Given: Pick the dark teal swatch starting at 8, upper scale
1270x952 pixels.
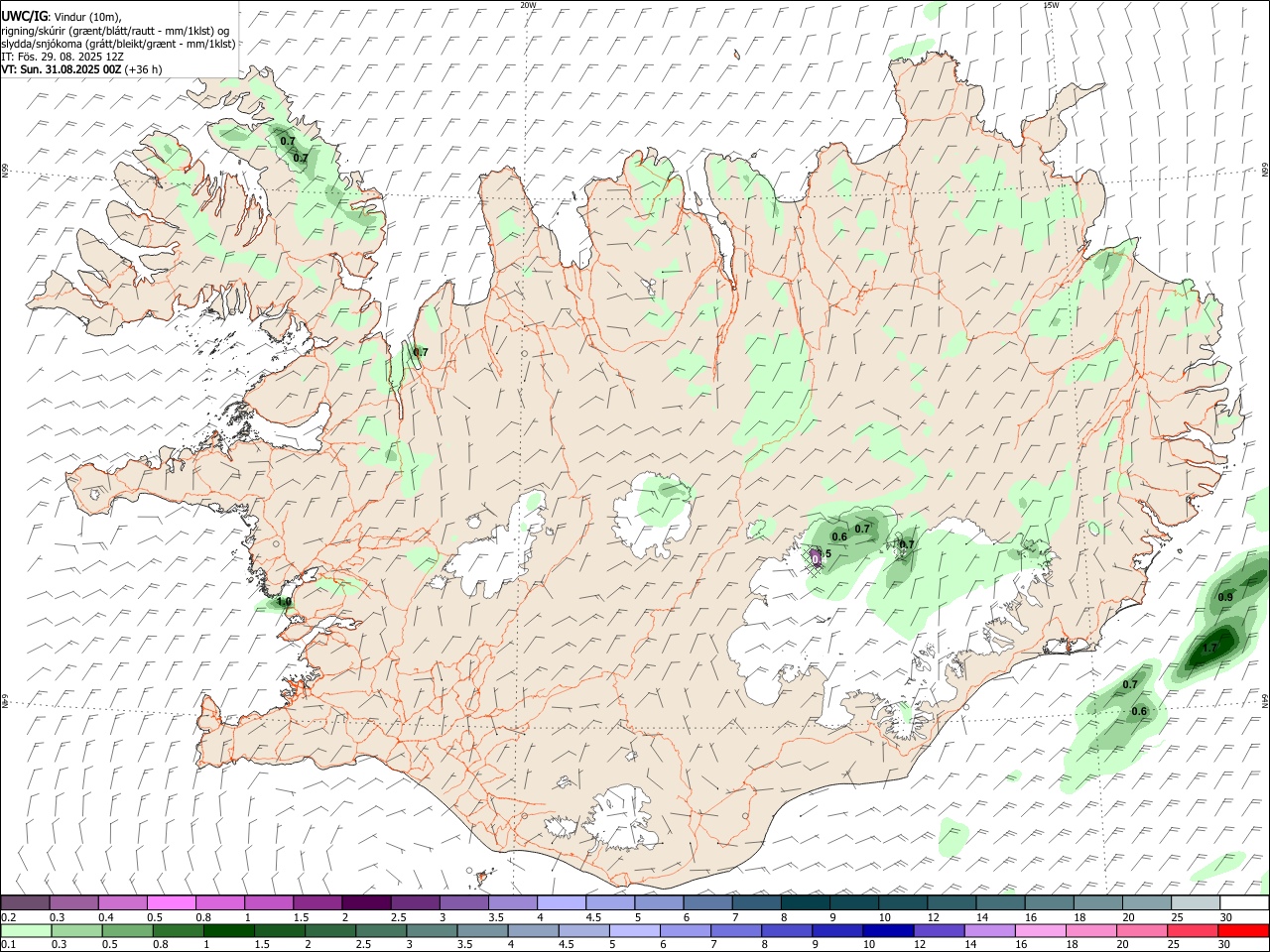Looking at the screenshot, I should [806, 902].
